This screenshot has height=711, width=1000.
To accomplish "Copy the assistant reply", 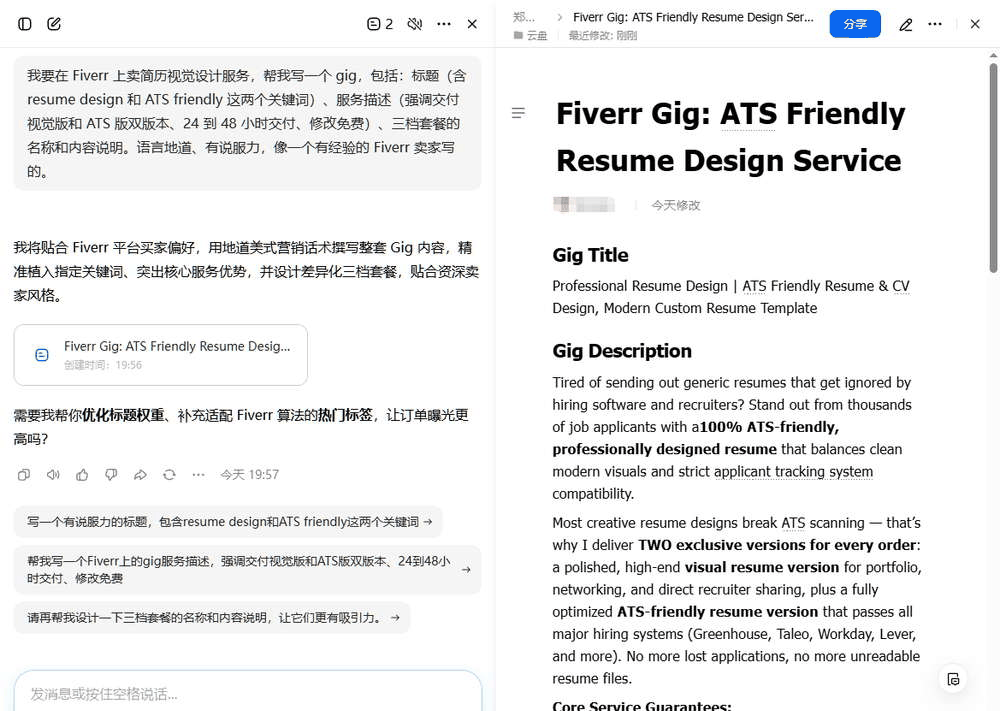I will point(24,474).
